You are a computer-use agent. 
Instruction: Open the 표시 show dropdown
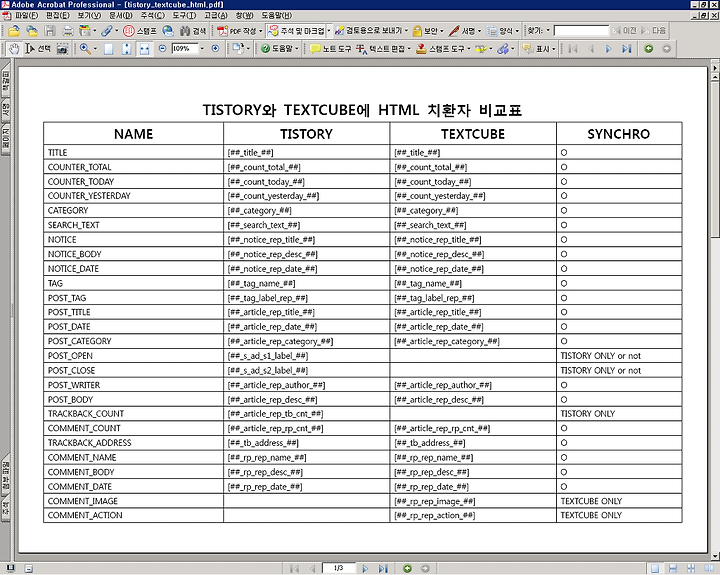(554, 49)
